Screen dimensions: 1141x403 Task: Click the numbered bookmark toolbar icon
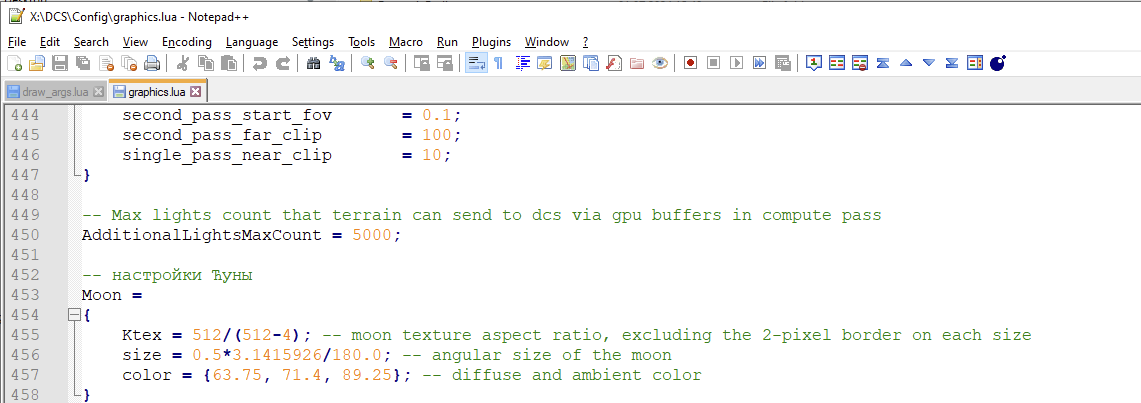point(814,63)
